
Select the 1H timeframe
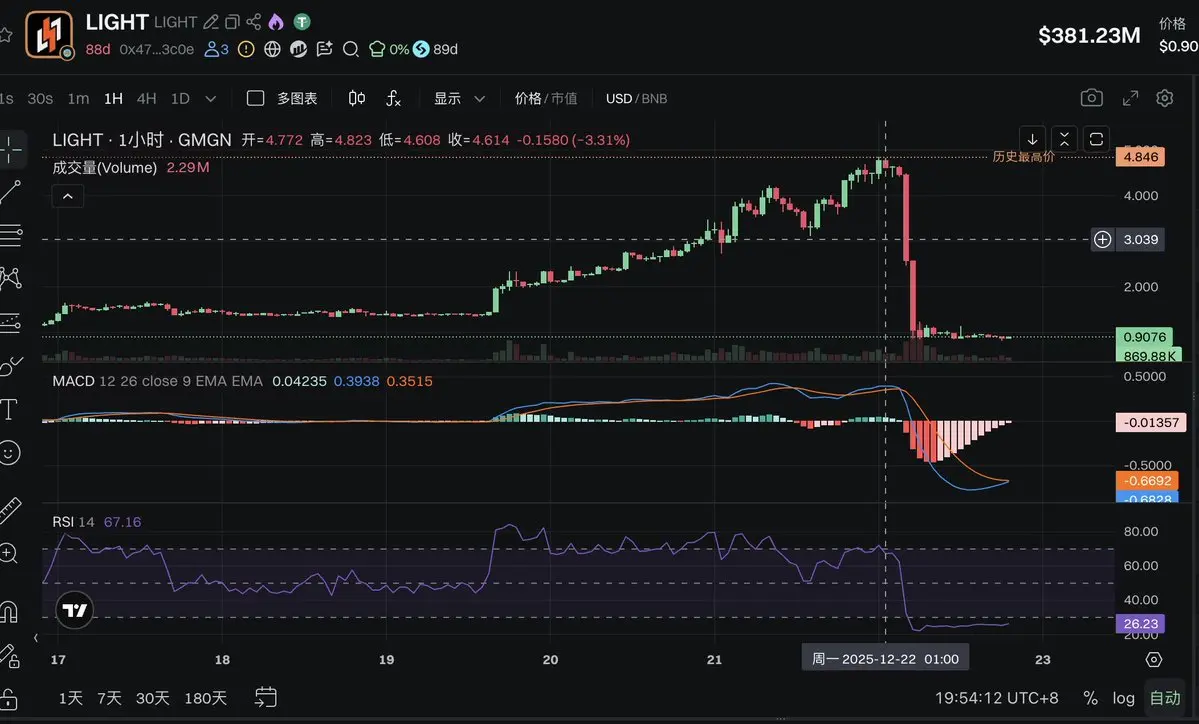tap(113, 99)
